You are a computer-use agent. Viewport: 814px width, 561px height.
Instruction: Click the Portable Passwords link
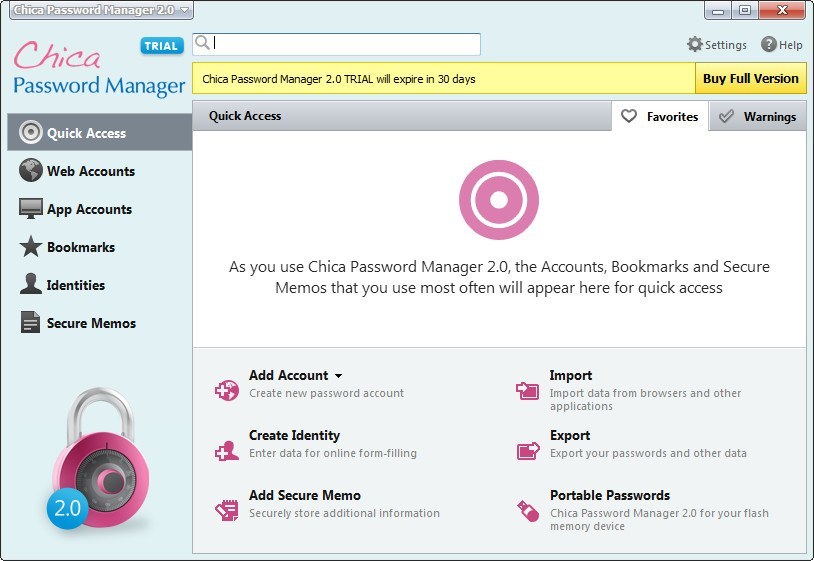pos(610,495)
